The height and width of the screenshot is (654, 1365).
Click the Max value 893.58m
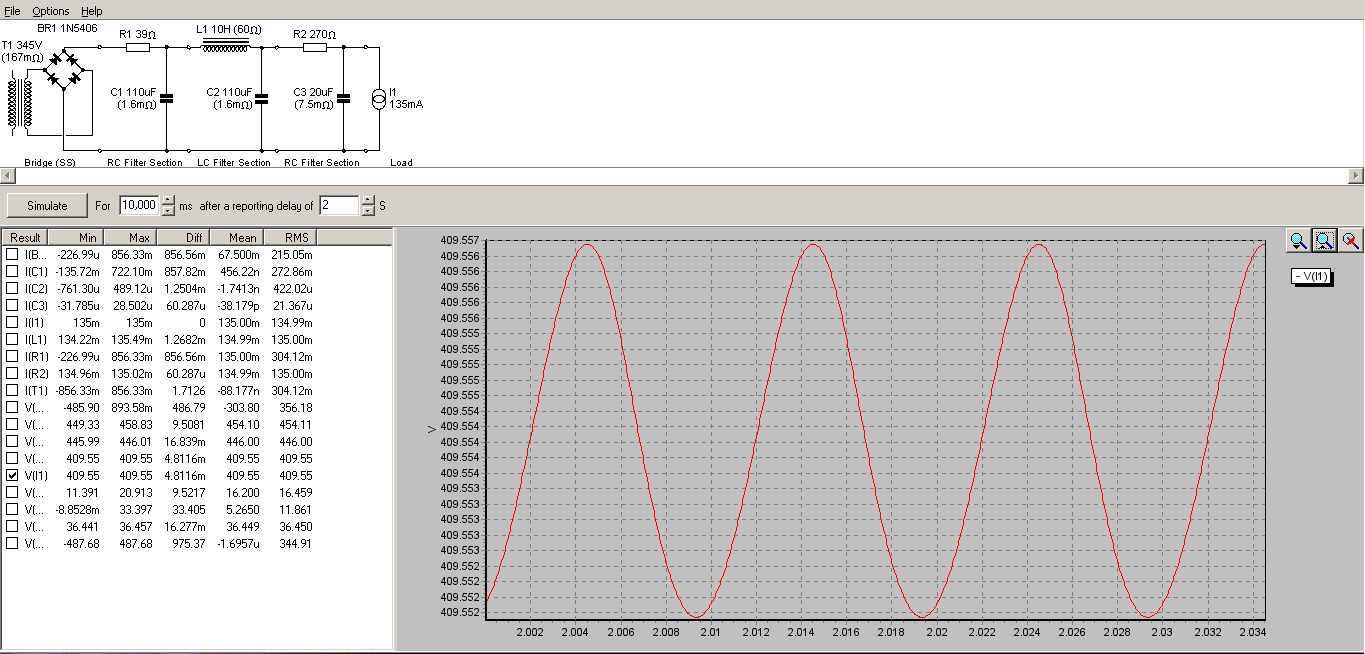(132, 407)
